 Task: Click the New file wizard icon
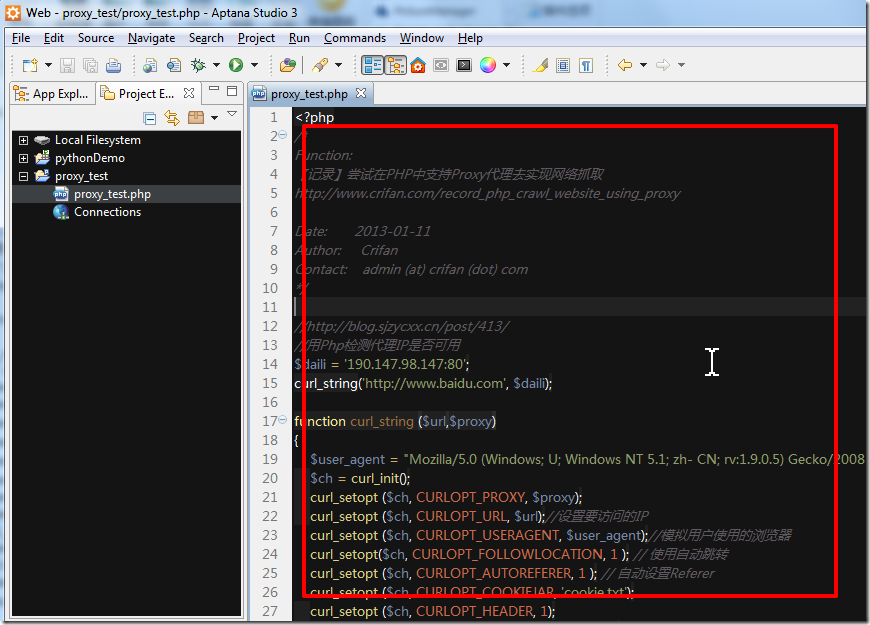[30, 65]
